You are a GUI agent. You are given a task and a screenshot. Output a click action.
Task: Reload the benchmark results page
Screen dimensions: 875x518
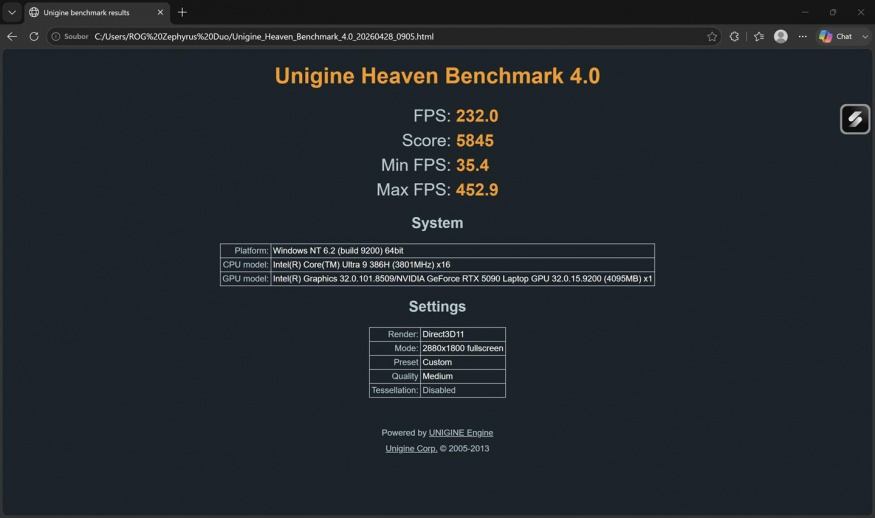pyautogui.click(x=34, y=36)
